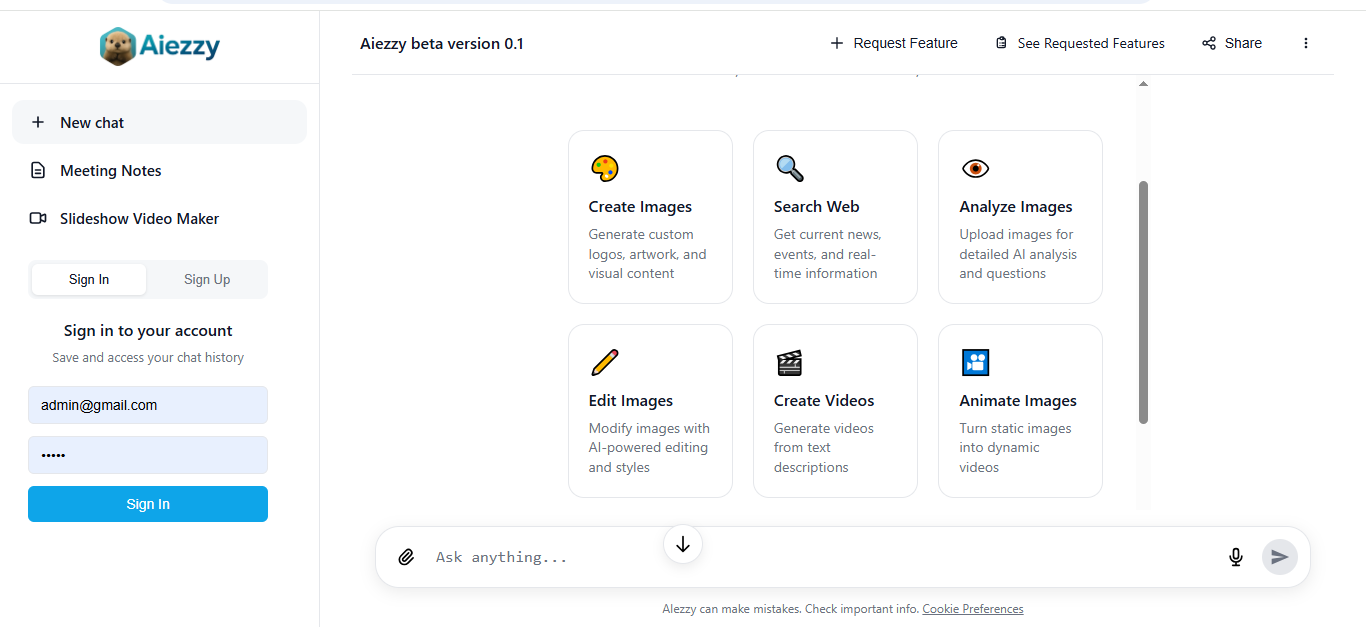The image size is (1366, 627).
Task: Switch to the Sign Up tab
Action: coord(207,280)
